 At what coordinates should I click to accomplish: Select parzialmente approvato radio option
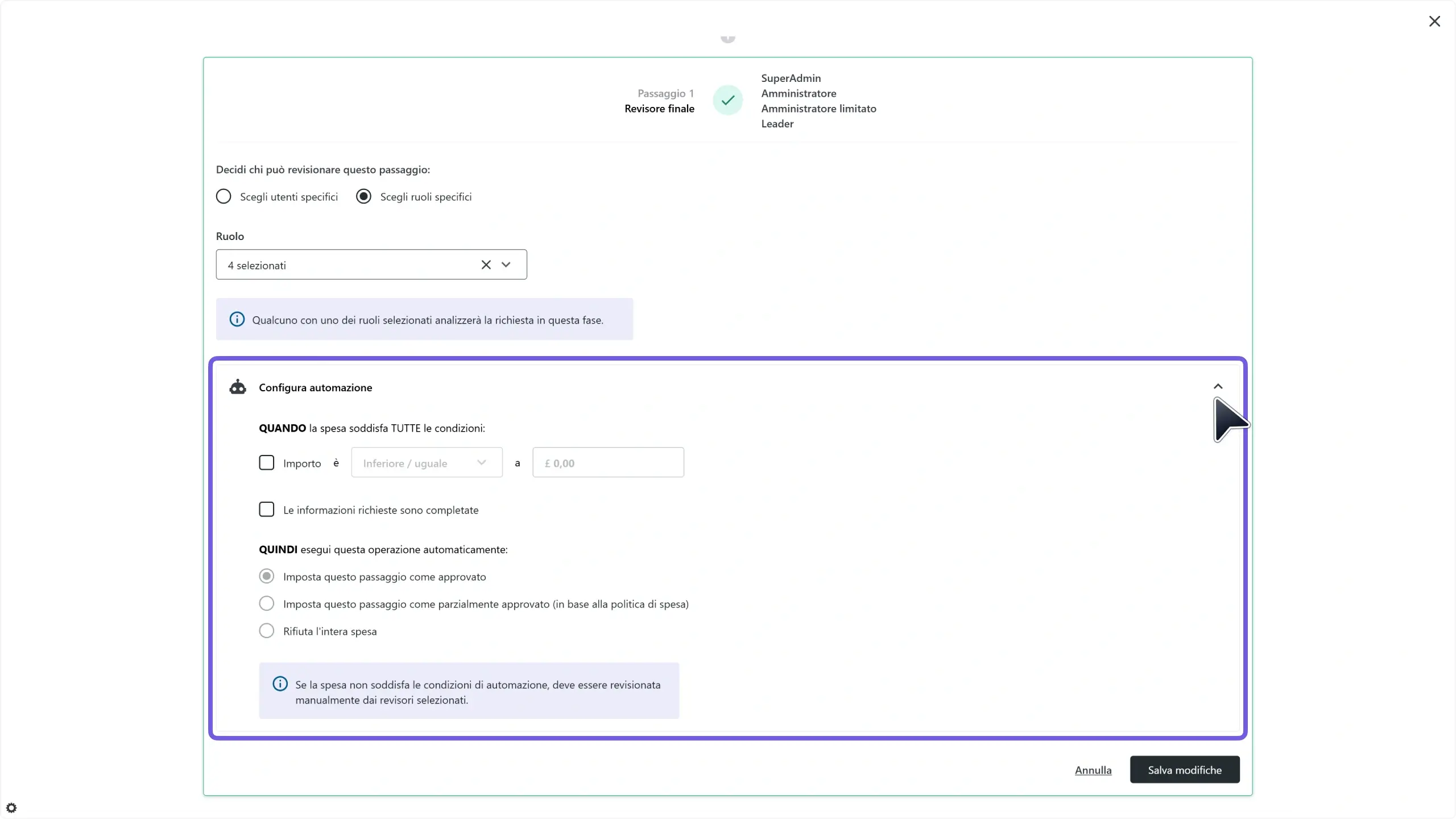click(x=266, y=603)
